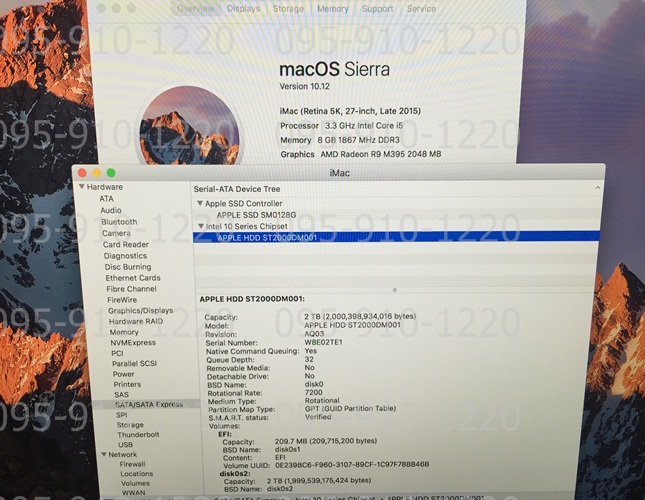This screenshot has height=500, width=645.
Task: Select highlighted APPLE HDD ST2000DM001 row
Action: coord(397,237)
